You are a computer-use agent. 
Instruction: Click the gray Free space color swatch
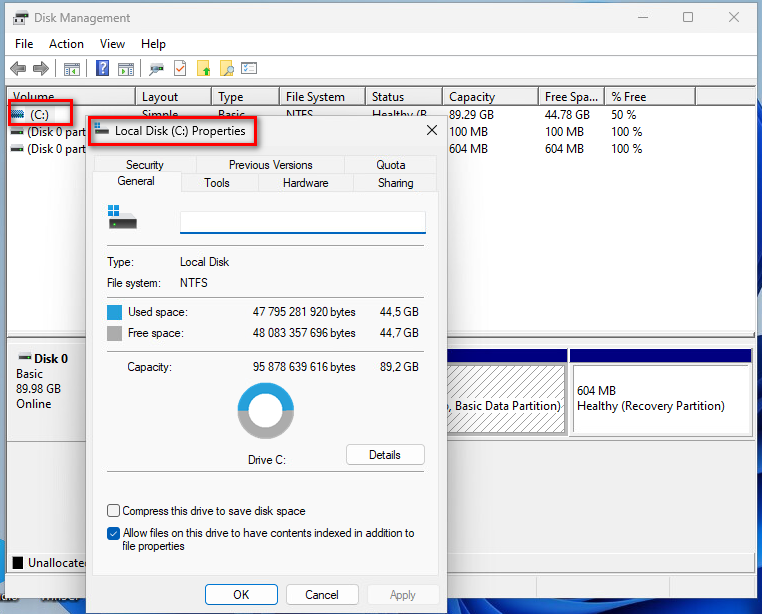click(x=114, y=333)
